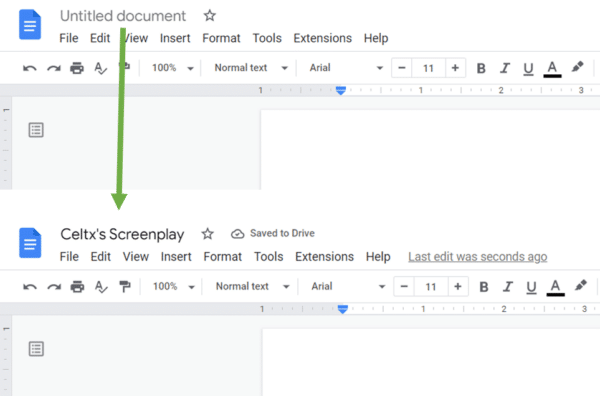Click the Docs home icon beside Untitled document
This screenshot has height=396, width=600.
pyautogui.click(x=30, y=25)
